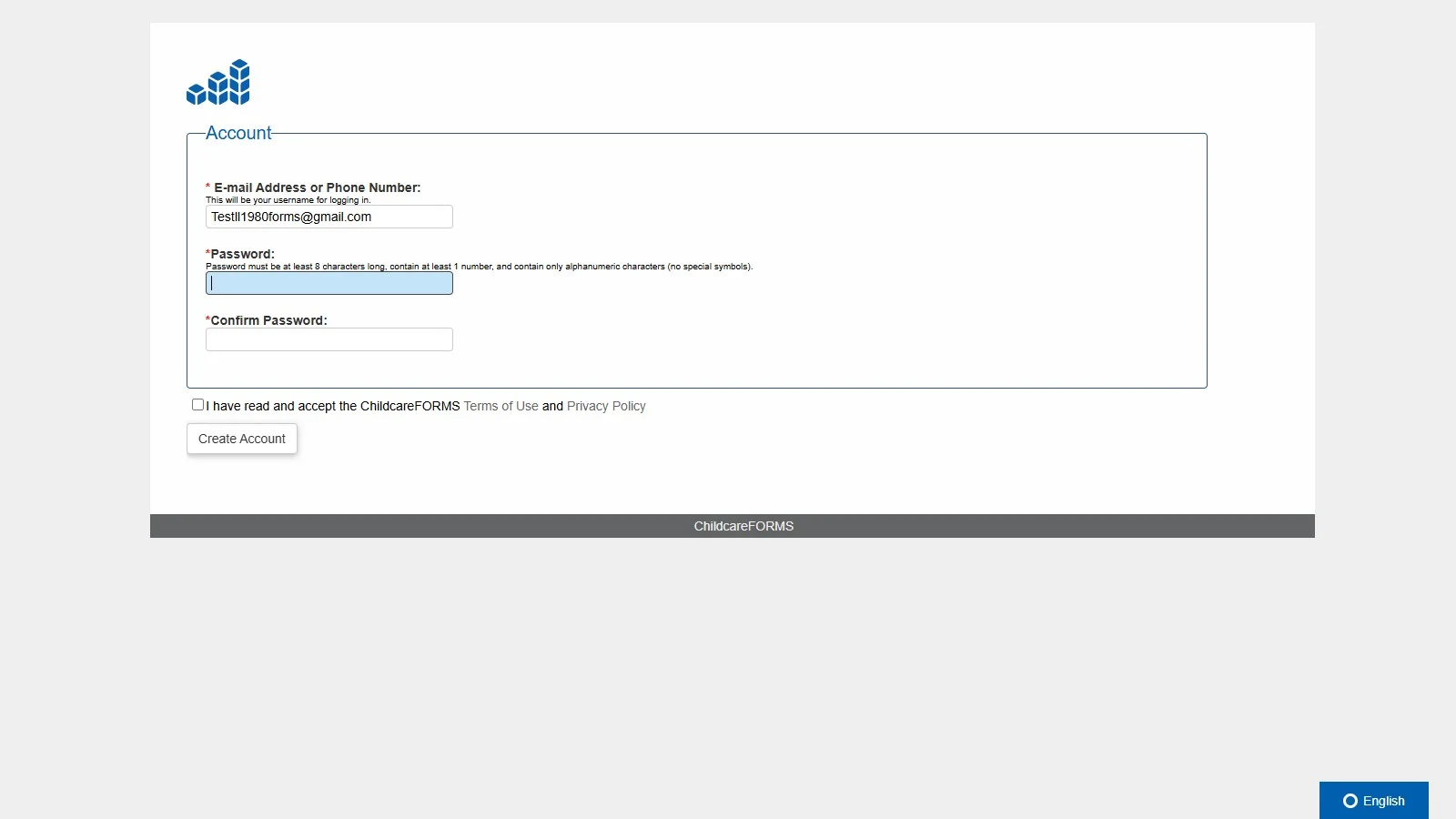Click the Create Account button
The height and width of the screenshot is (819, 1456).
point(242,439)
